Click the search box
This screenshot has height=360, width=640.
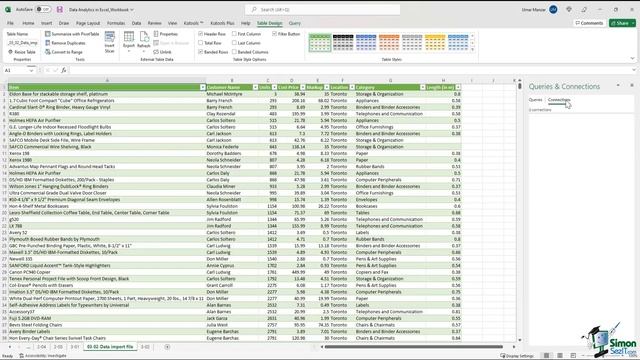point(322,9)
